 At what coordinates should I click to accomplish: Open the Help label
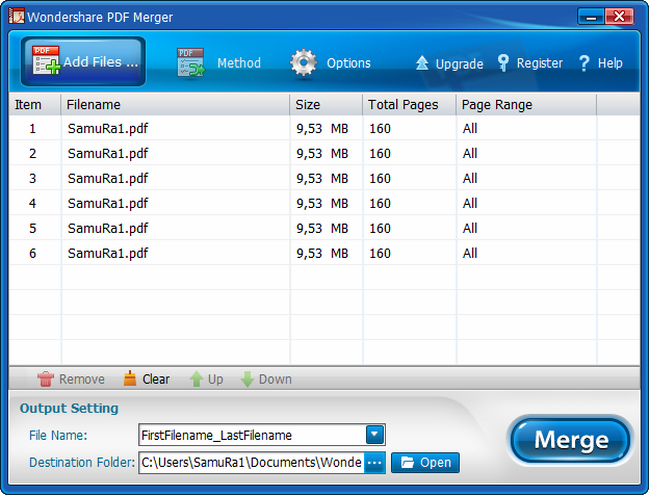point(610,63)
